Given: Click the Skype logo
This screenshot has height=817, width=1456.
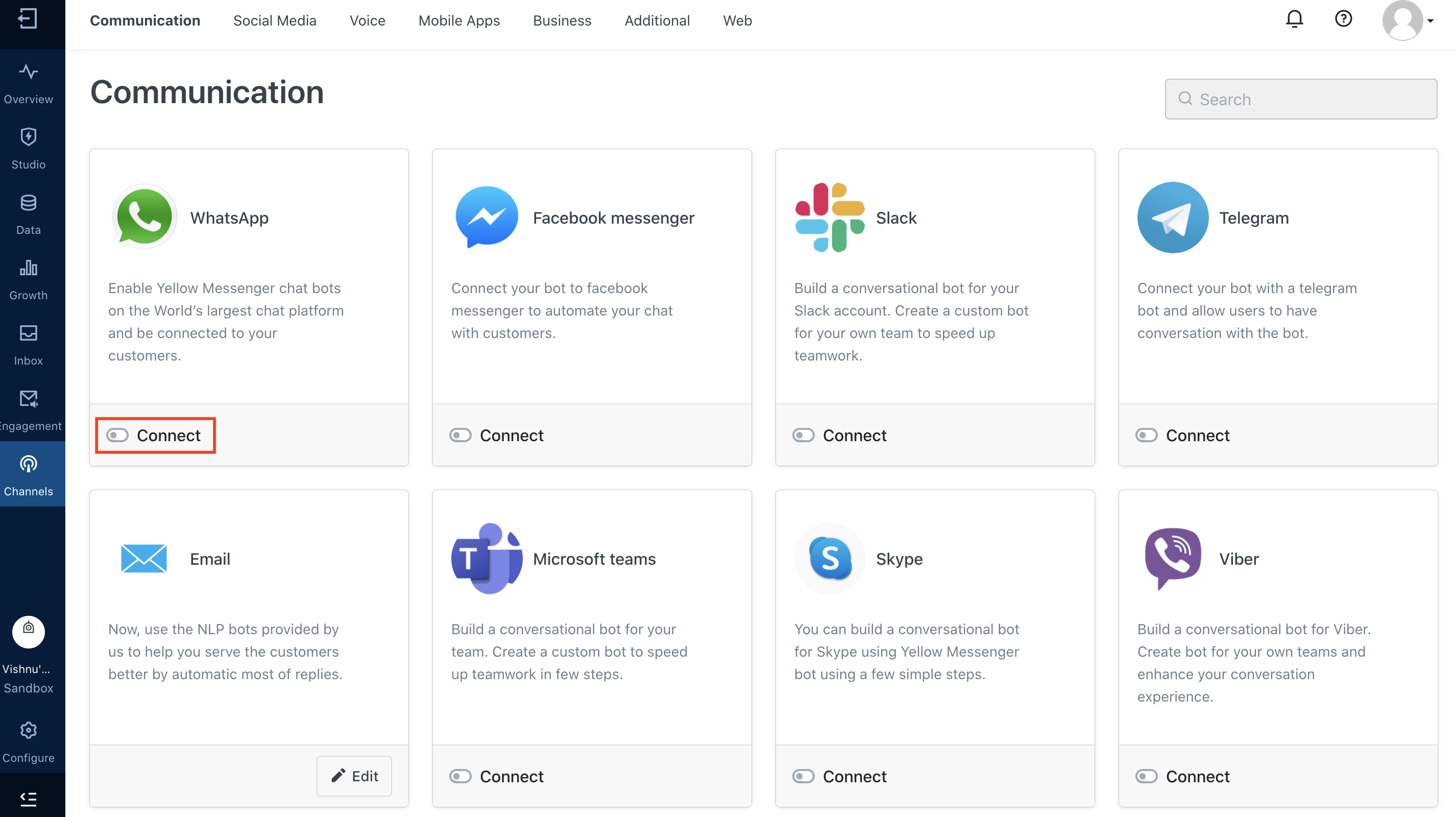Looking at the screenshot, I should click(829, 558).
